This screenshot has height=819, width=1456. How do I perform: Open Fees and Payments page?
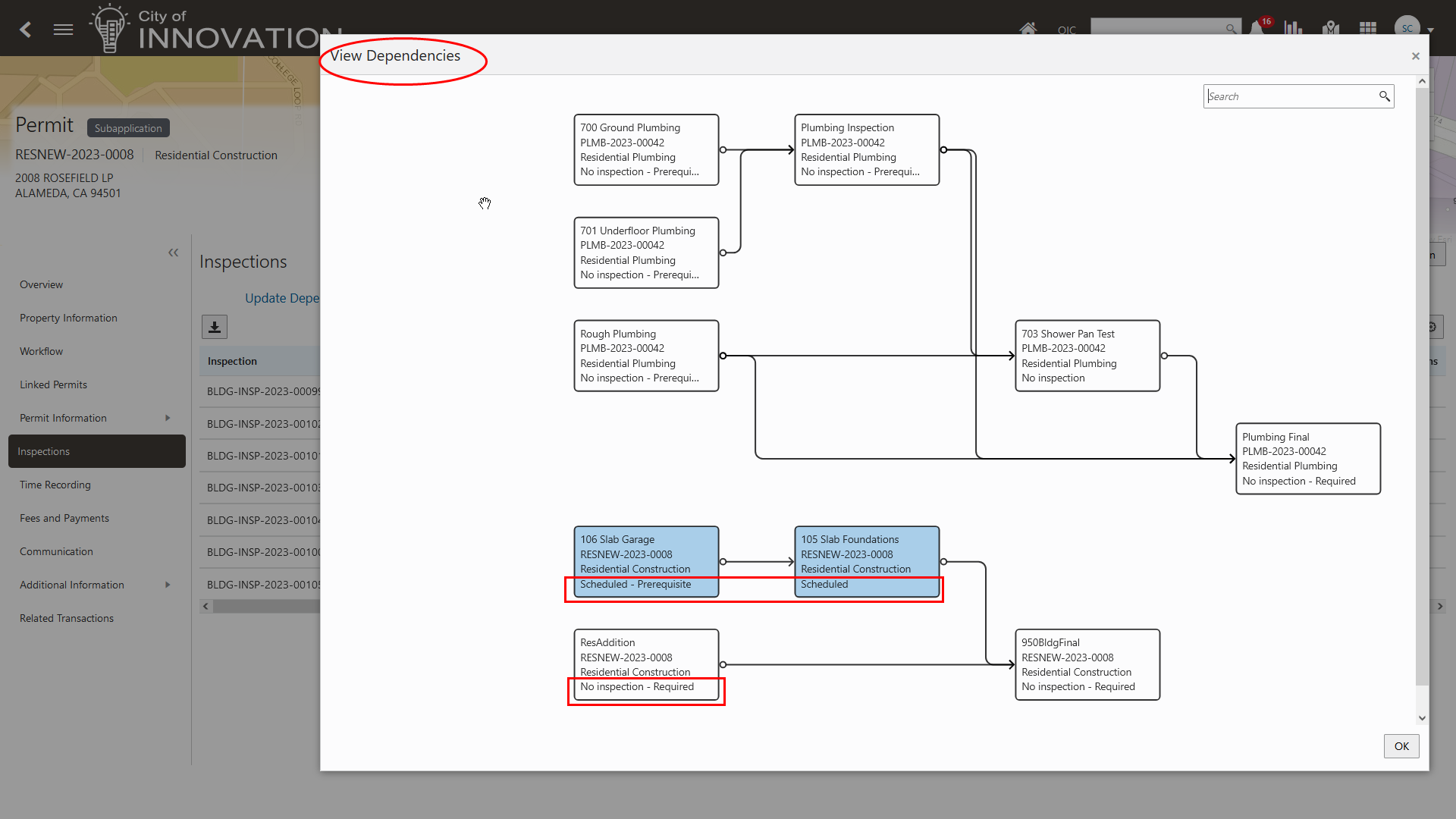64,518
